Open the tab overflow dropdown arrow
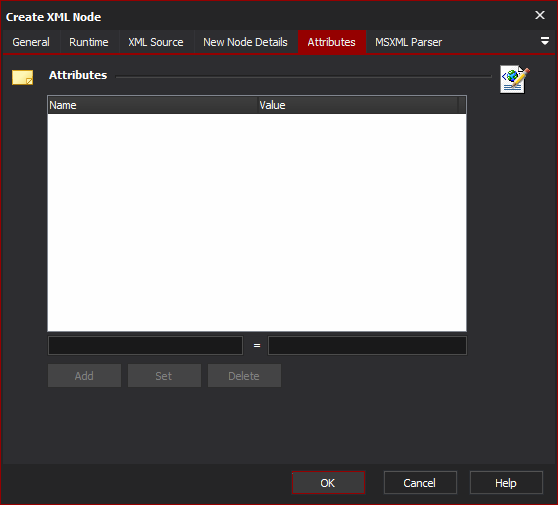This screenshot has width=558, height=505. coord(544,41)
